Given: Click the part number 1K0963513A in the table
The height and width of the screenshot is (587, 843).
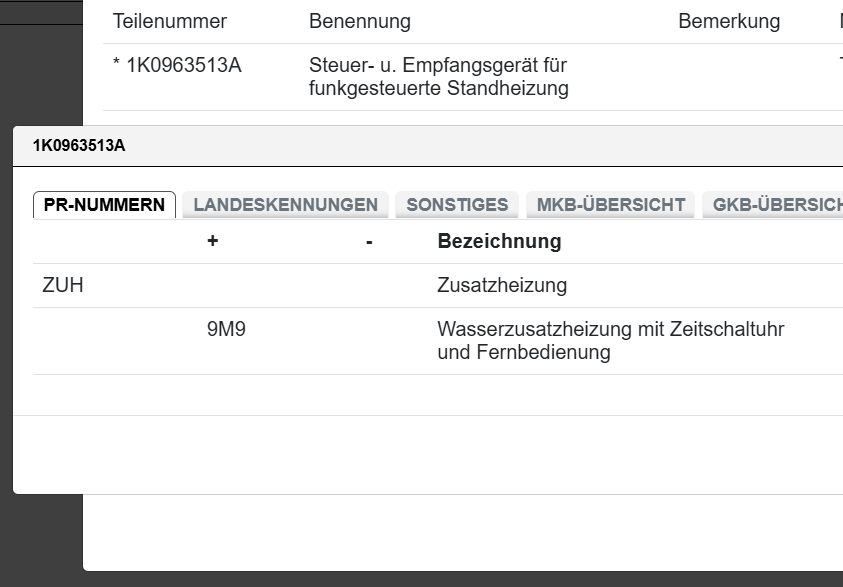Looking at the screenshot, I should (x=182, y=66).
